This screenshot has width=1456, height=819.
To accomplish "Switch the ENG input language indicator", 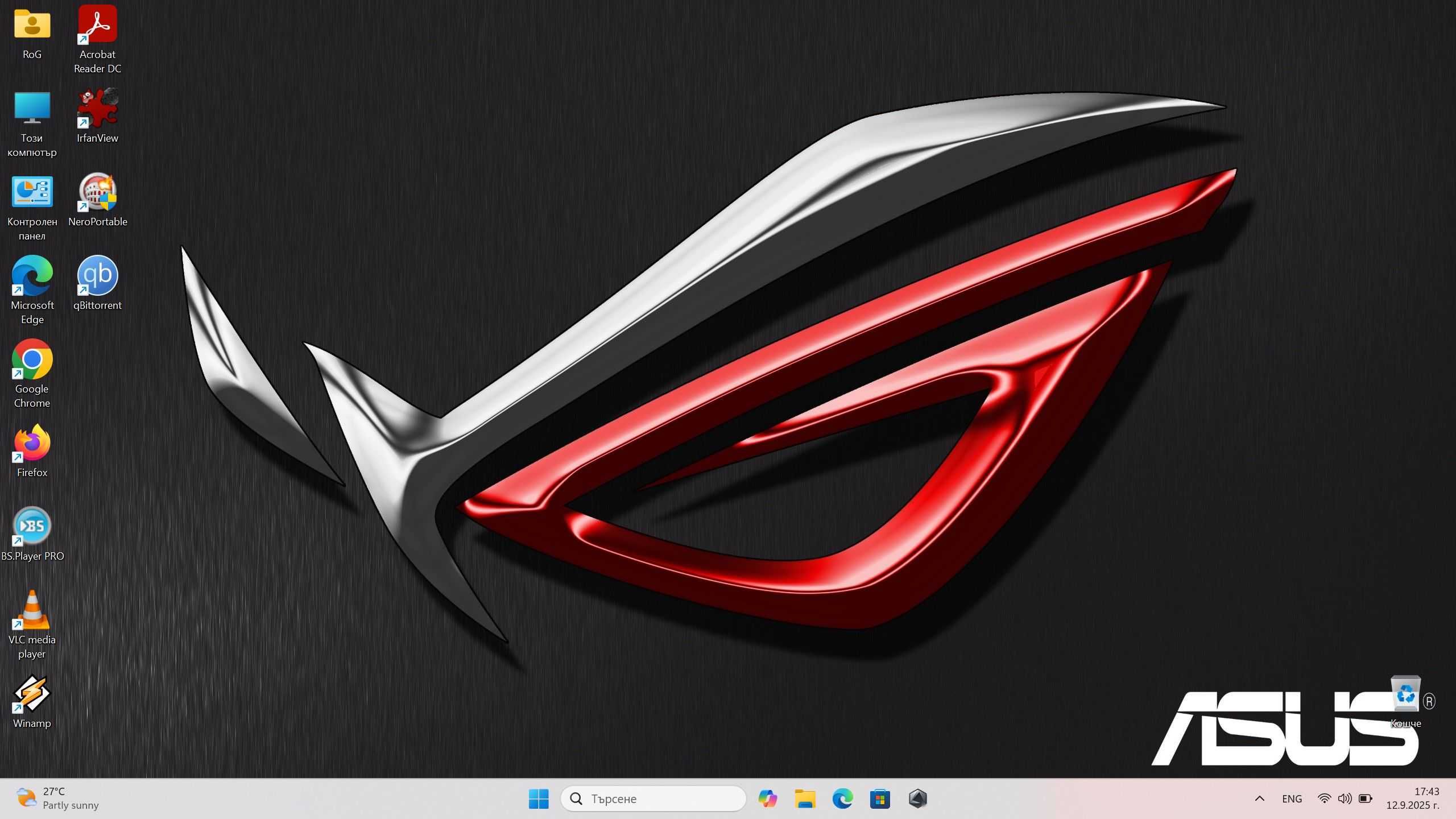I will click(1292, 799).
